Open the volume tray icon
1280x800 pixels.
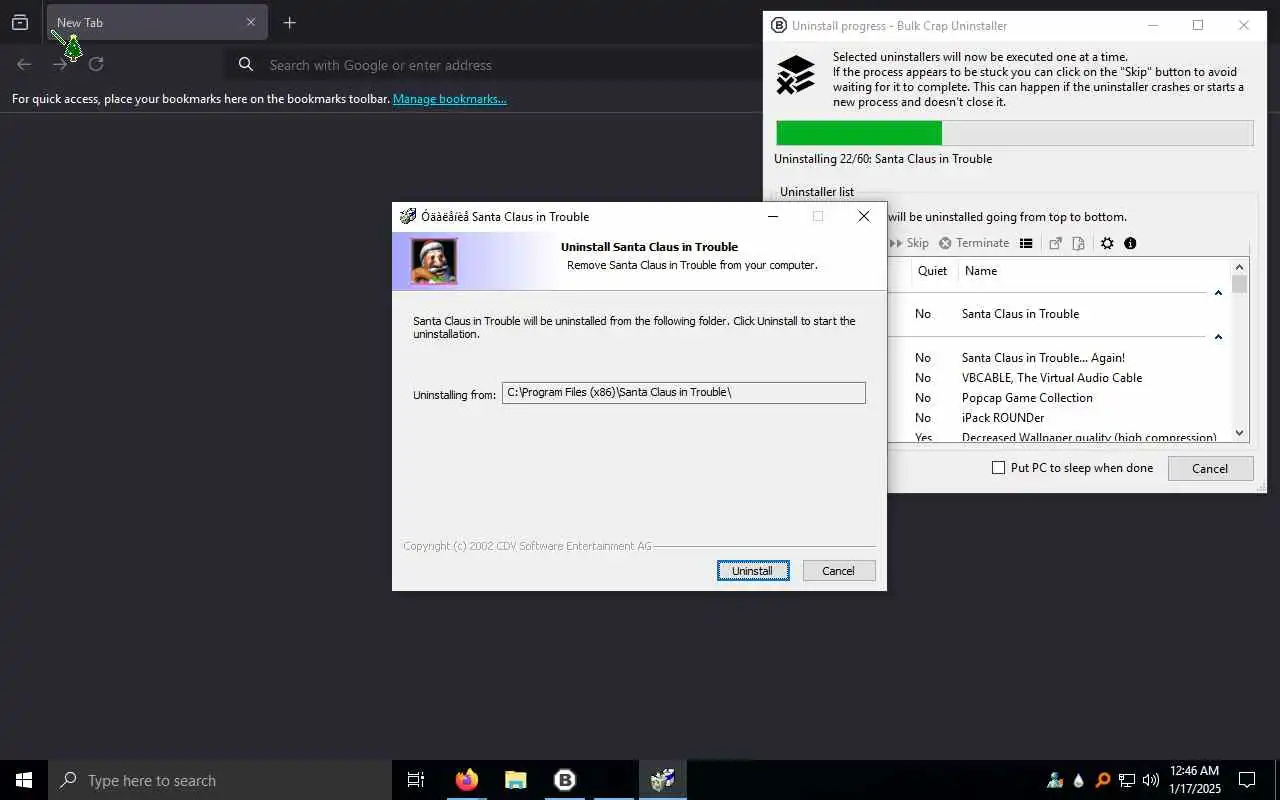coord(1150,780)
